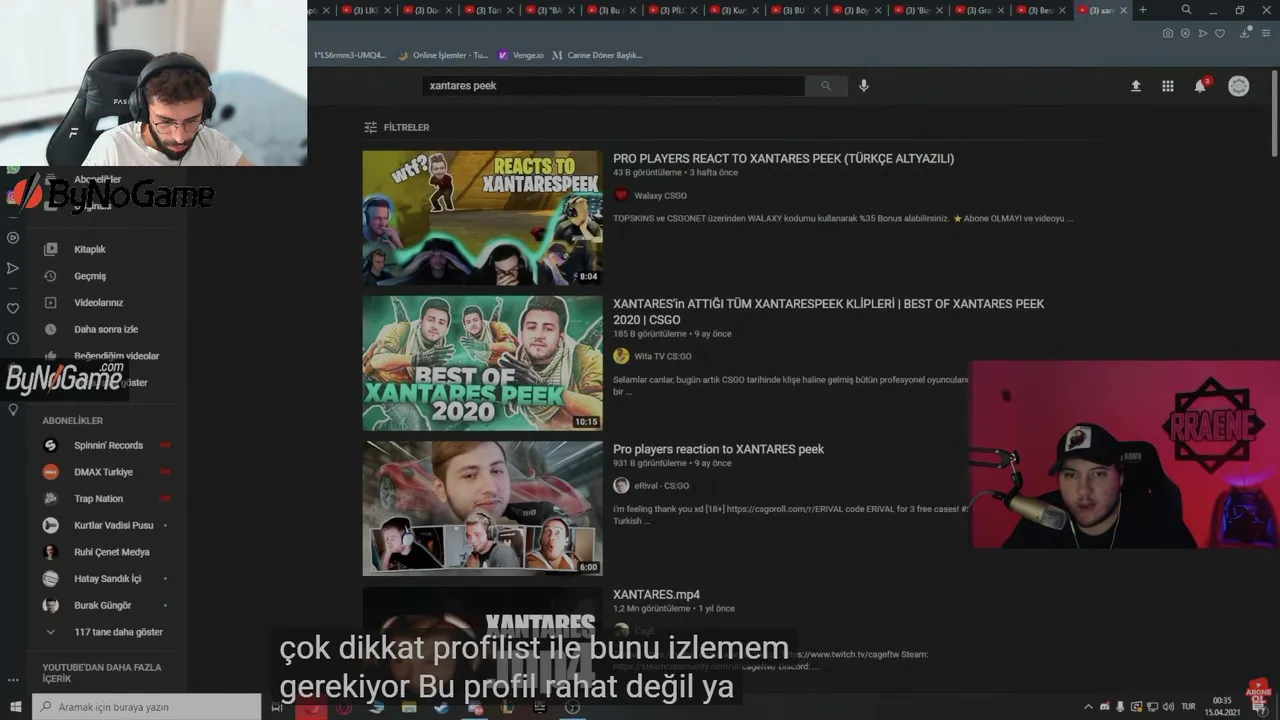
Task: Open the 'Pro Players React to Xantares Peek' thumbnail
Action: click(483, 218)
